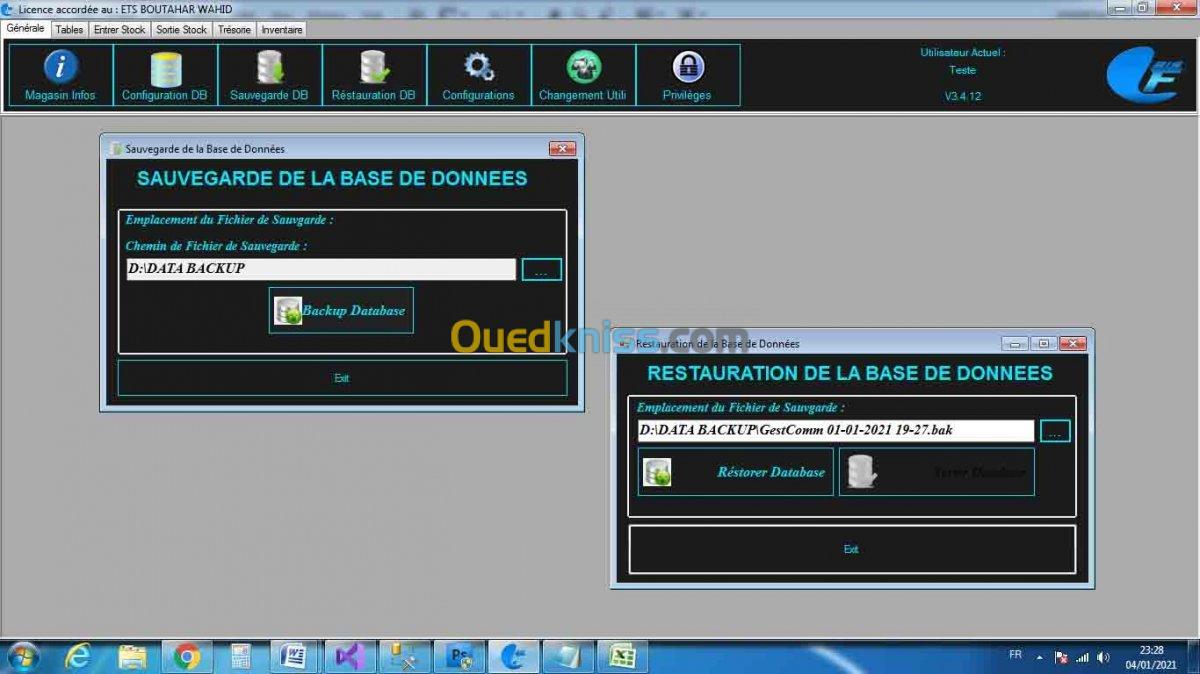Click the FR language indicator

(x=1015, y=655)
